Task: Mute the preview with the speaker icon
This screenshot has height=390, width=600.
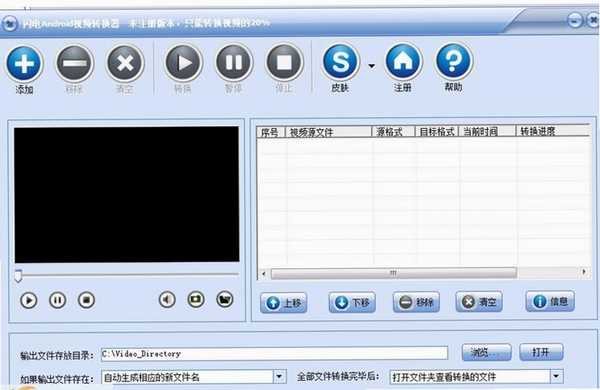Action: 167,299
